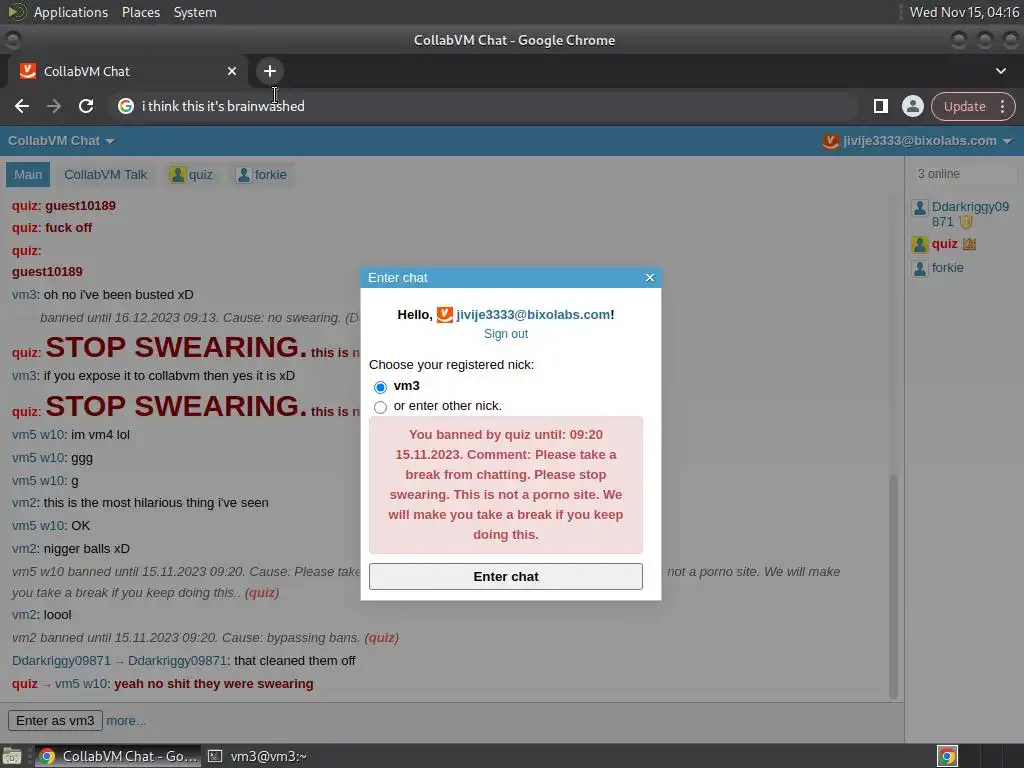
Task: Open the Chrome side panel icon
Action: pyautogui.click(x=880, y=106)
